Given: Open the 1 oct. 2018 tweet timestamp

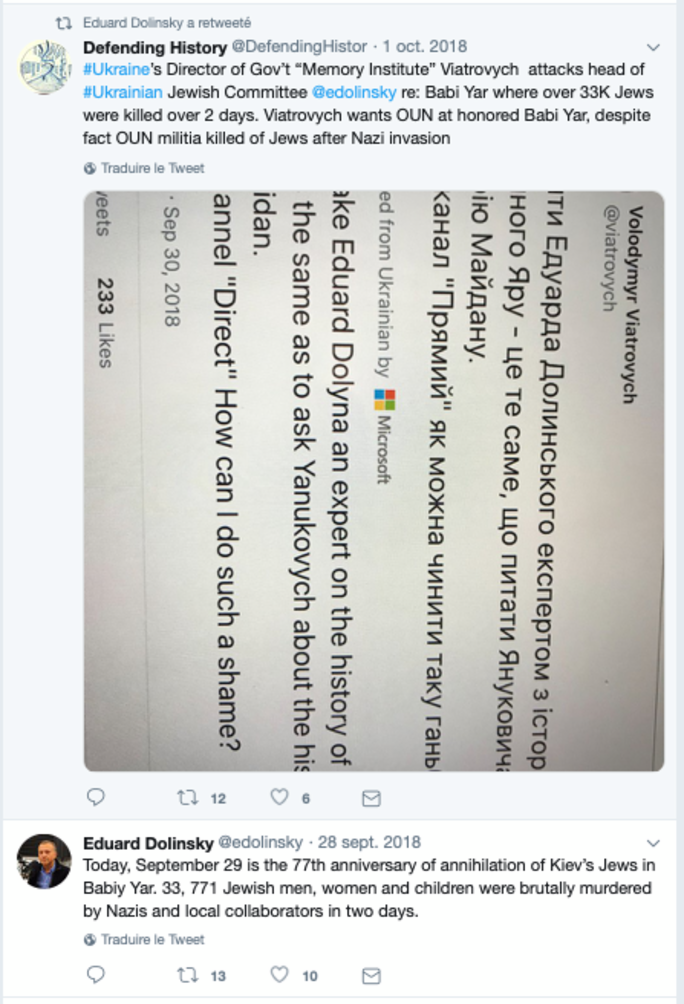Looking at the screenshot, I should (427, 47).
